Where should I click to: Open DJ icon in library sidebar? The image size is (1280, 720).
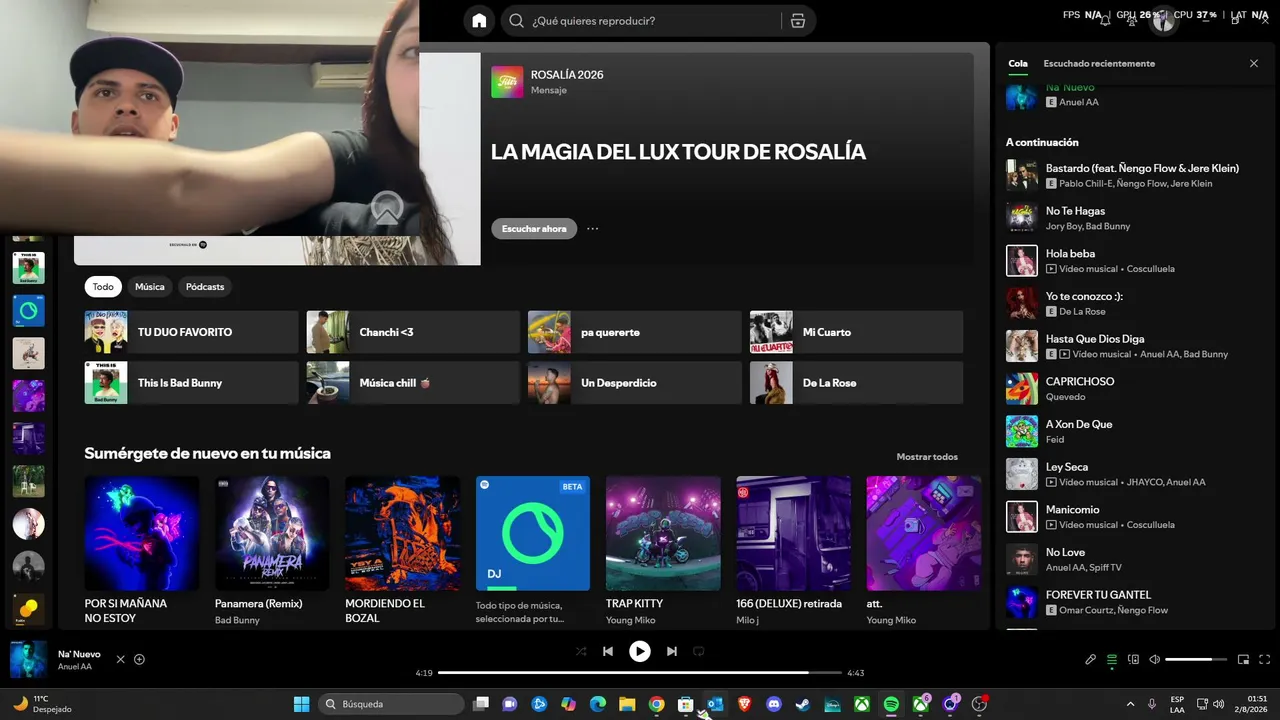point(28,311)
